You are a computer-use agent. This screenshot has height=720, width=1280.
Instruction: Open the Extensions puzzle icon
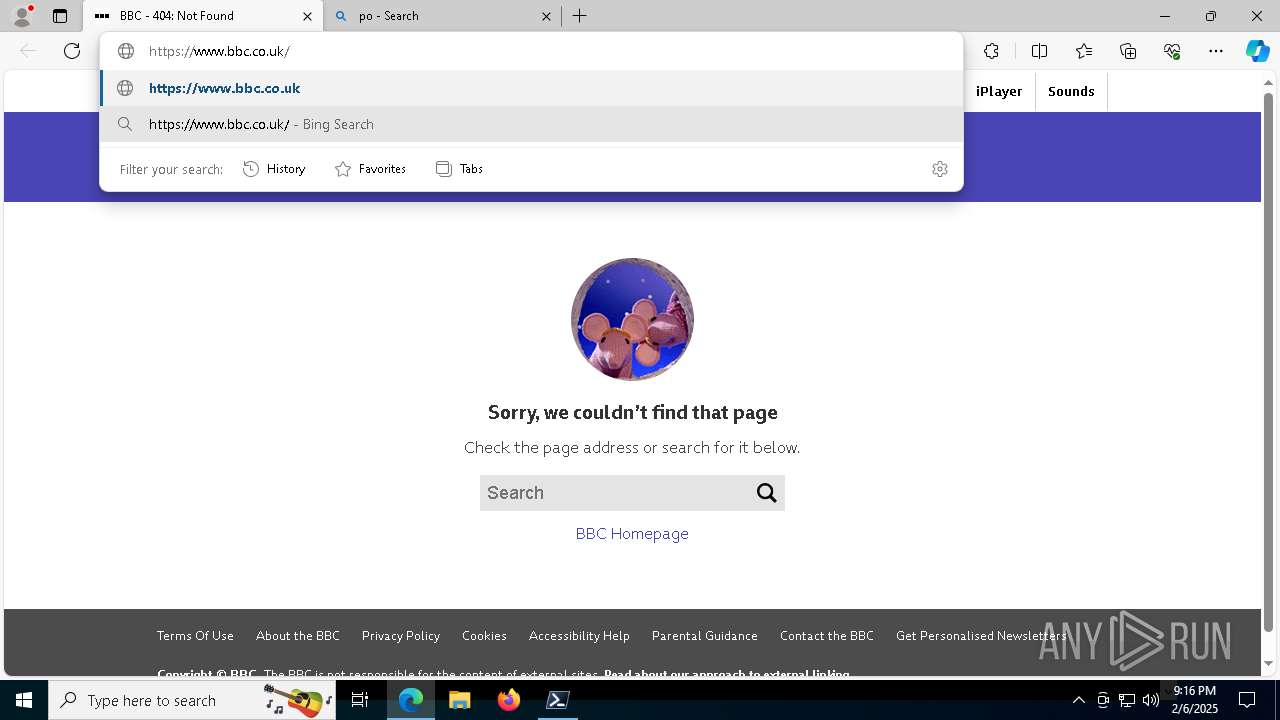point(991,51)
